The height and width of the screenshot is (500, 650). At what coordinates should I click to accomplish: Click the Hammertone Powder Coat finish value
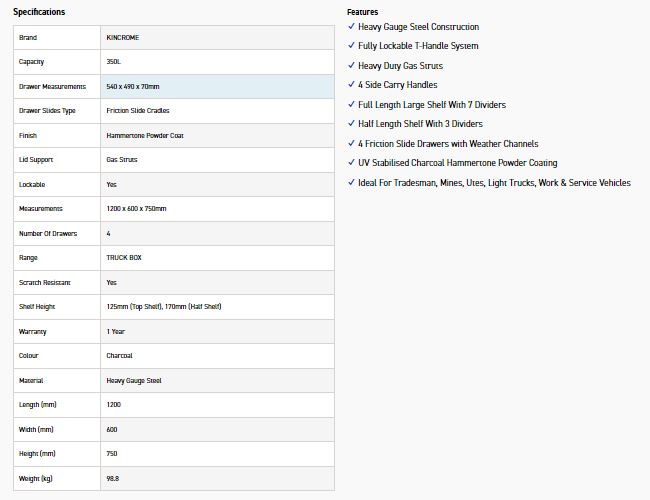(x=144, y=136)
